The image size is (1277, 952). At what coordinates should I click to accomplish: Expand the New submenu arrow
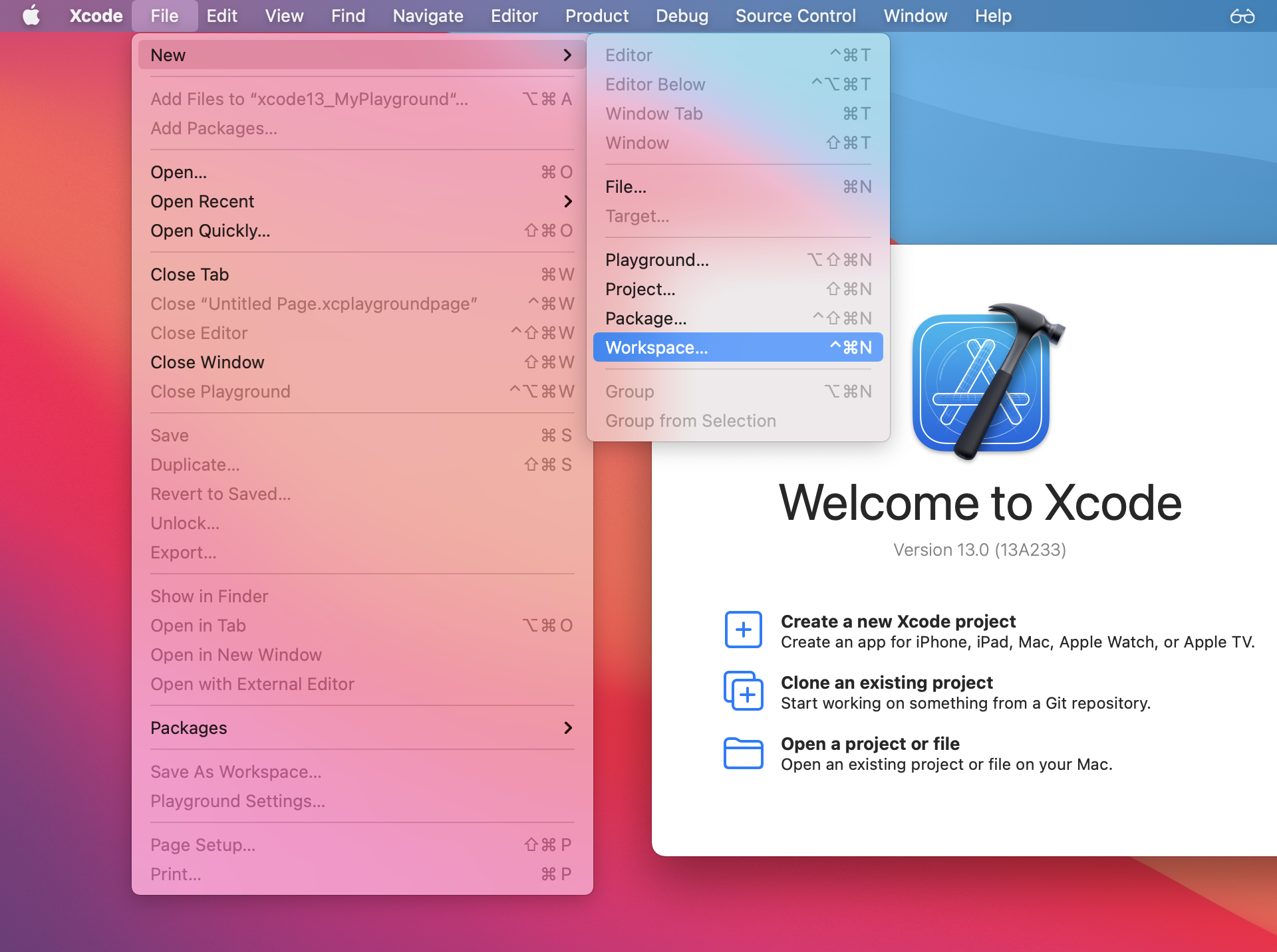click(x=567, y=55)
